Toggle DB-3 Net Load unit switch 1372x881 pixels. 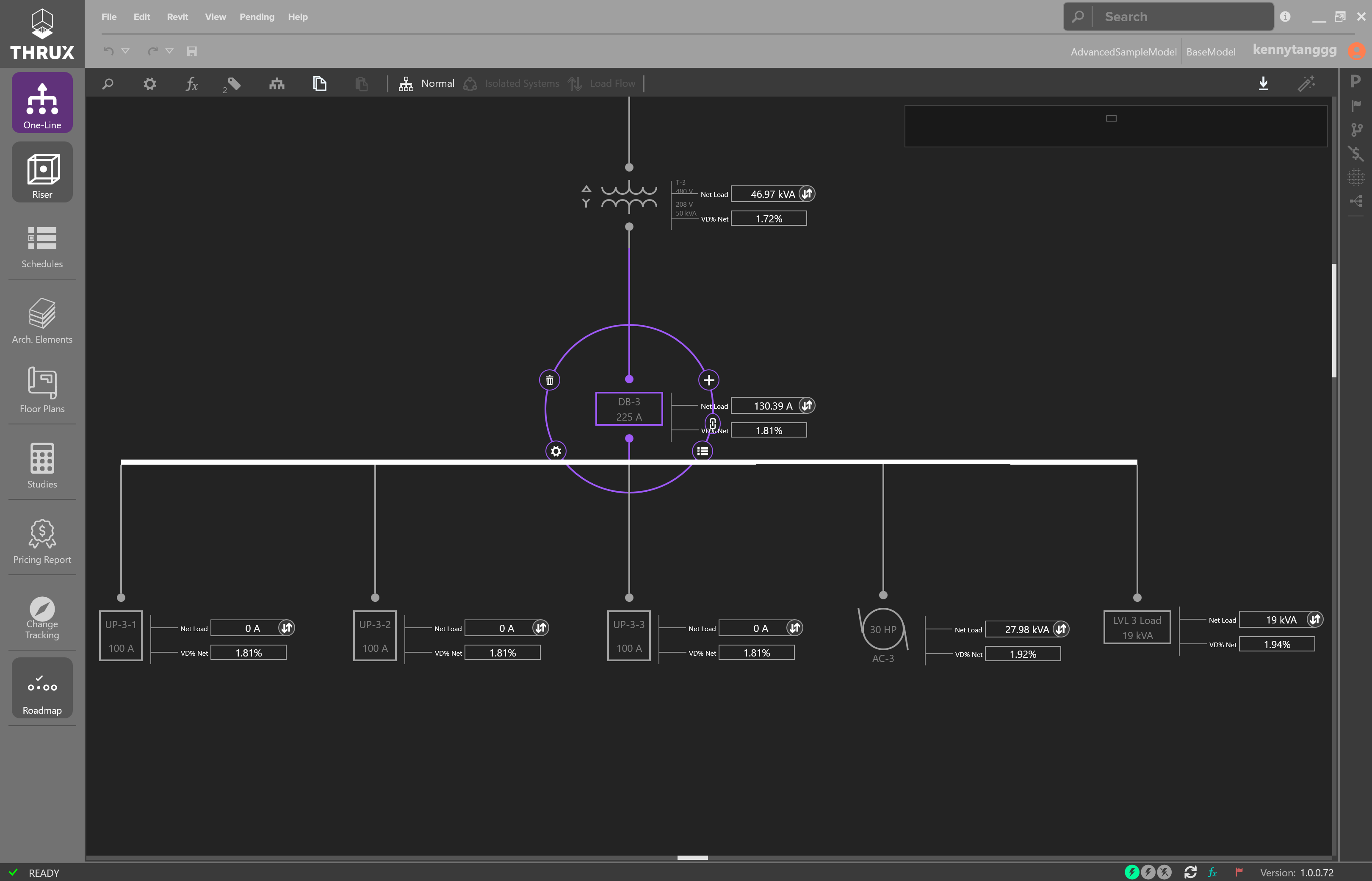tap(807, 406)
